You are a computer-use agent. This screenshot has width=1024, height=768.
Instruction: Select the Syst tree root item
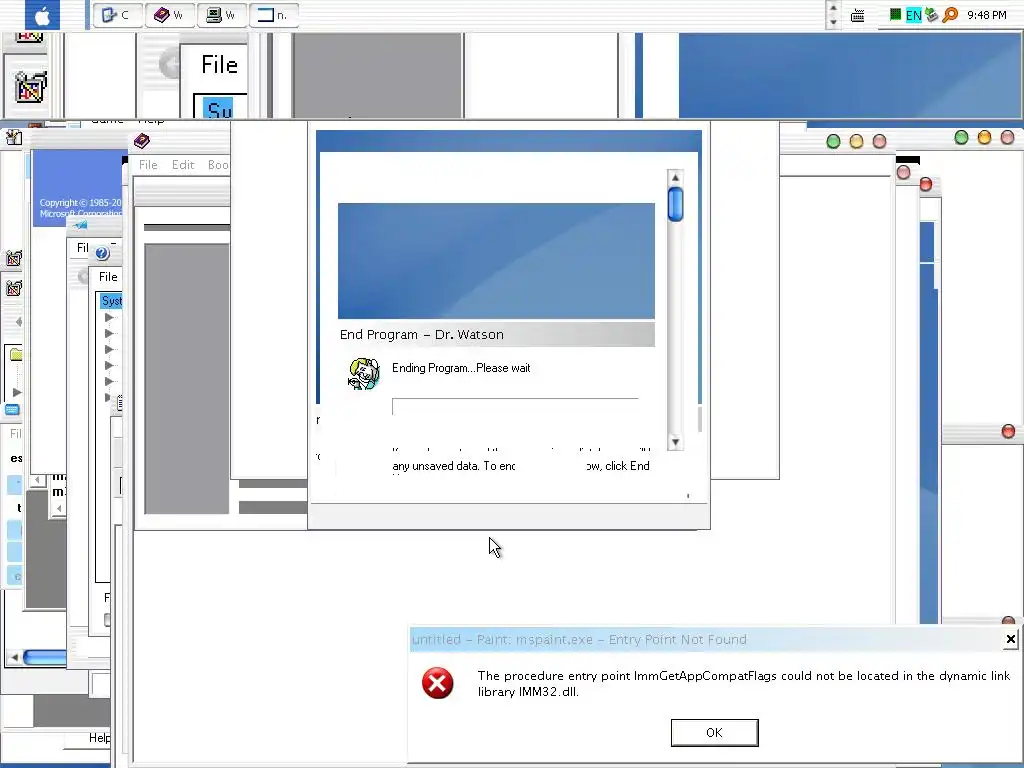pyautogui.click(x=112, y=301)
